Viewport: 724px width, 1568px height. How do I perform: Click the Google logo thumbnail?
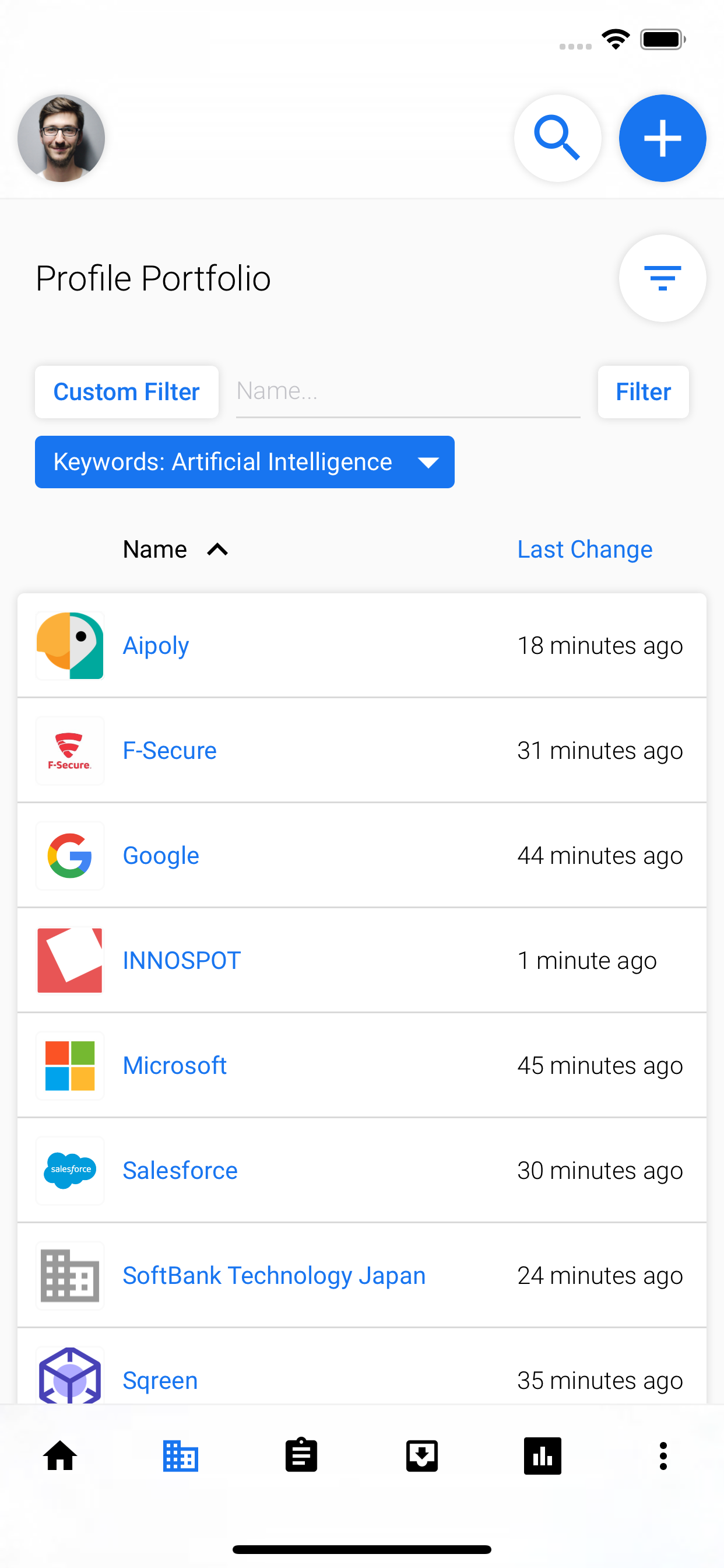click(70, 855)
